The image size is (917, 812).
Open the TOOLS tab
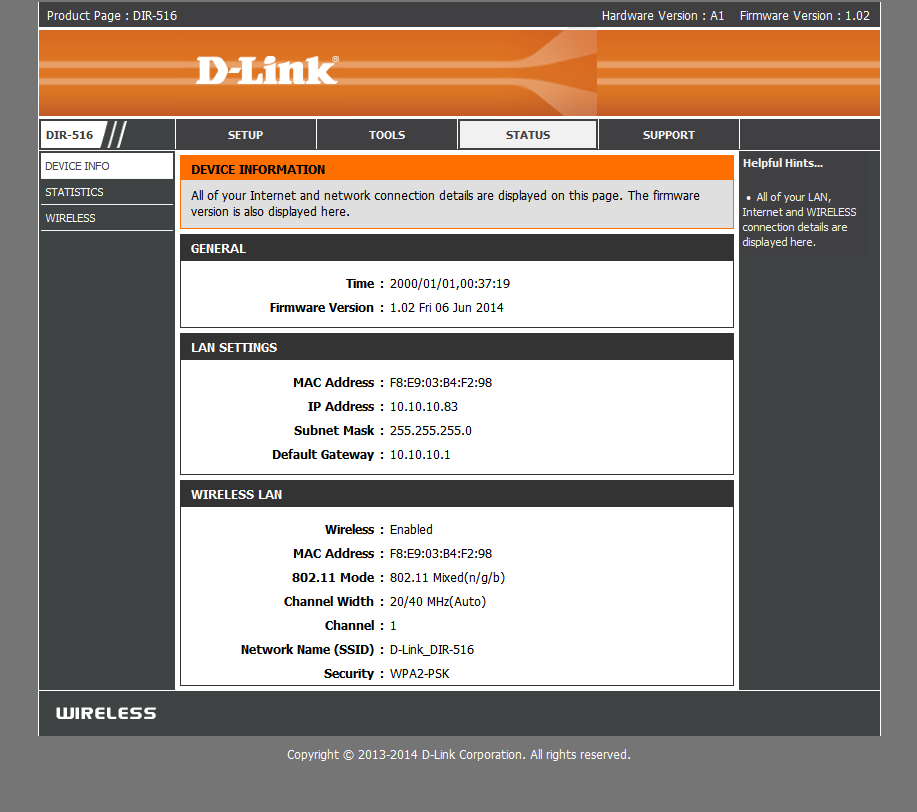click(387, 135)
